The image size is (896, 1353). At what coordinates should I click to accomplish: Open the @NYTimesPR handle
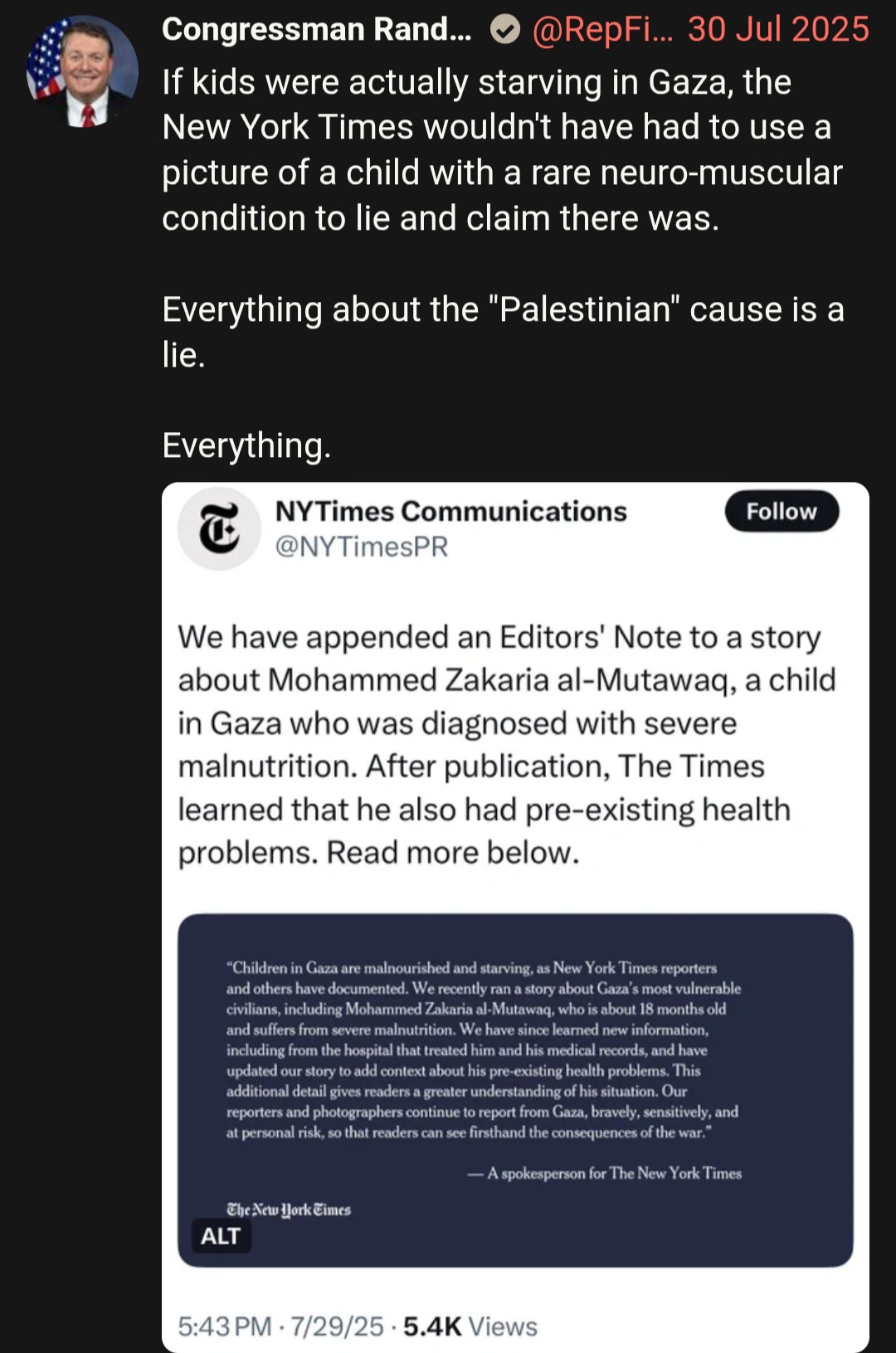pyautogui.click(x=362, y=547)
